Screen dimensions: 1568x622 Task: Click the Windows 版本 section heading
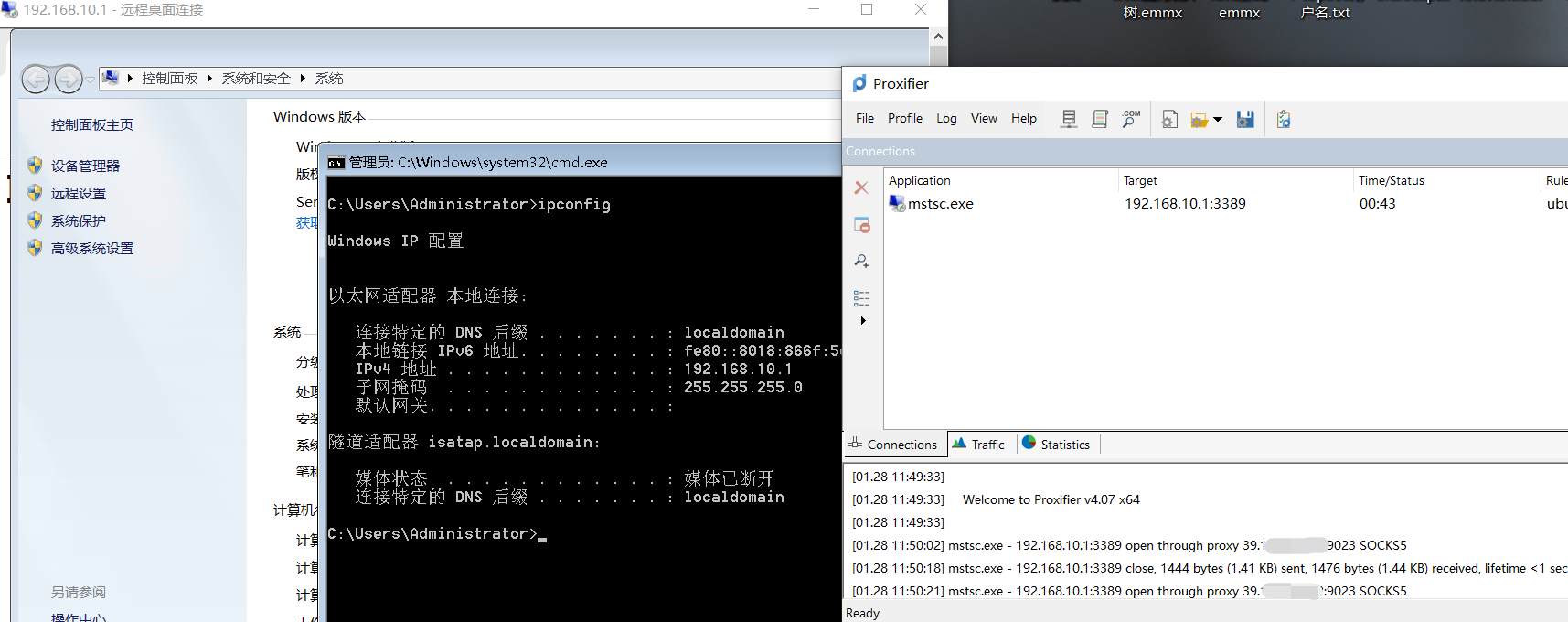tap(319, 116)
